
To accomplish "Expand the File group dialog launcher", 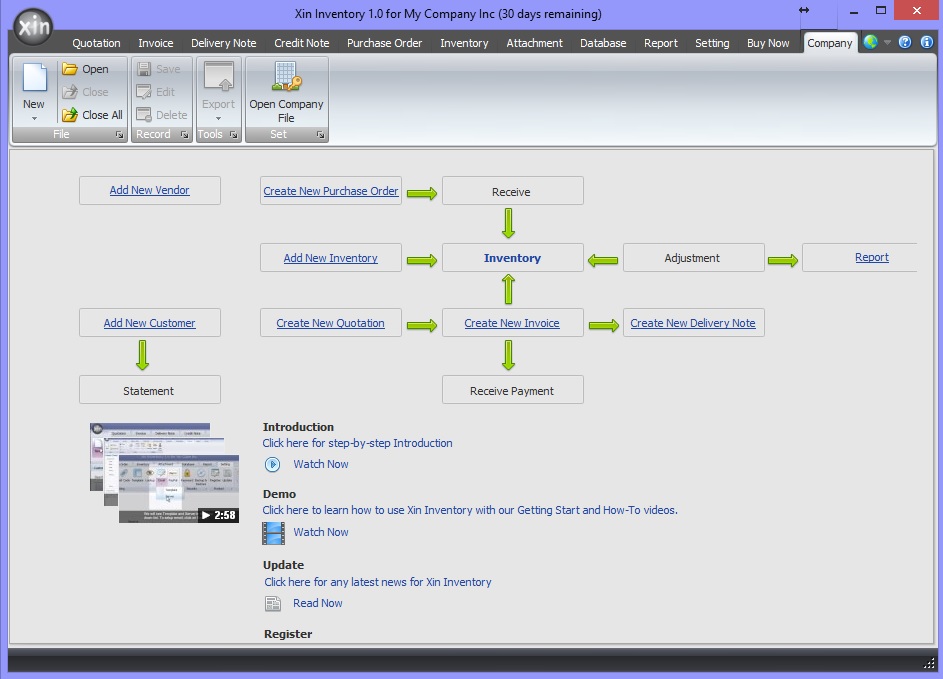I will [x=119, y=135].
